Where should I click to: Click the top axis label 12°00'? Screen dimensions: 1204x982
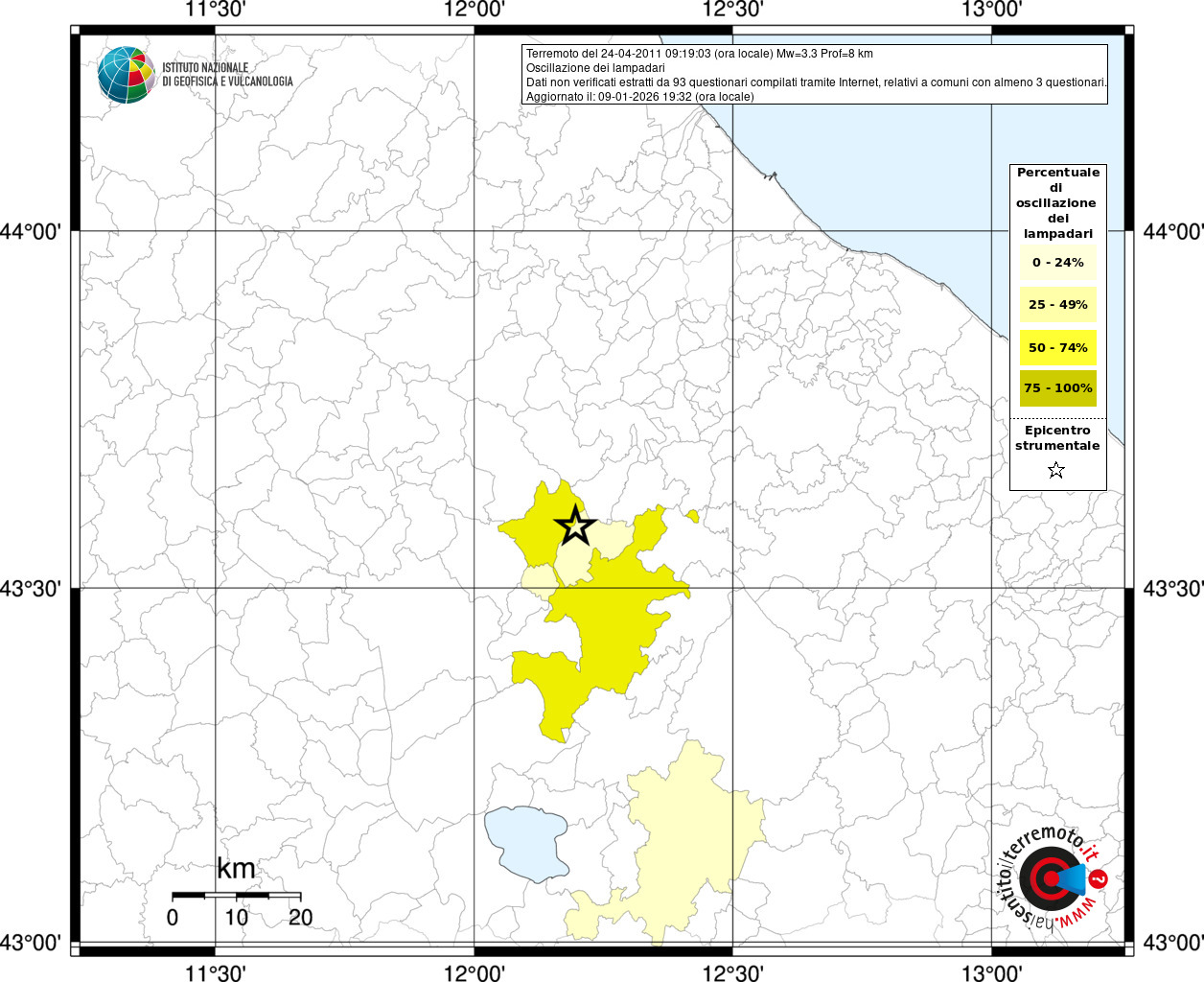[475, 11]
